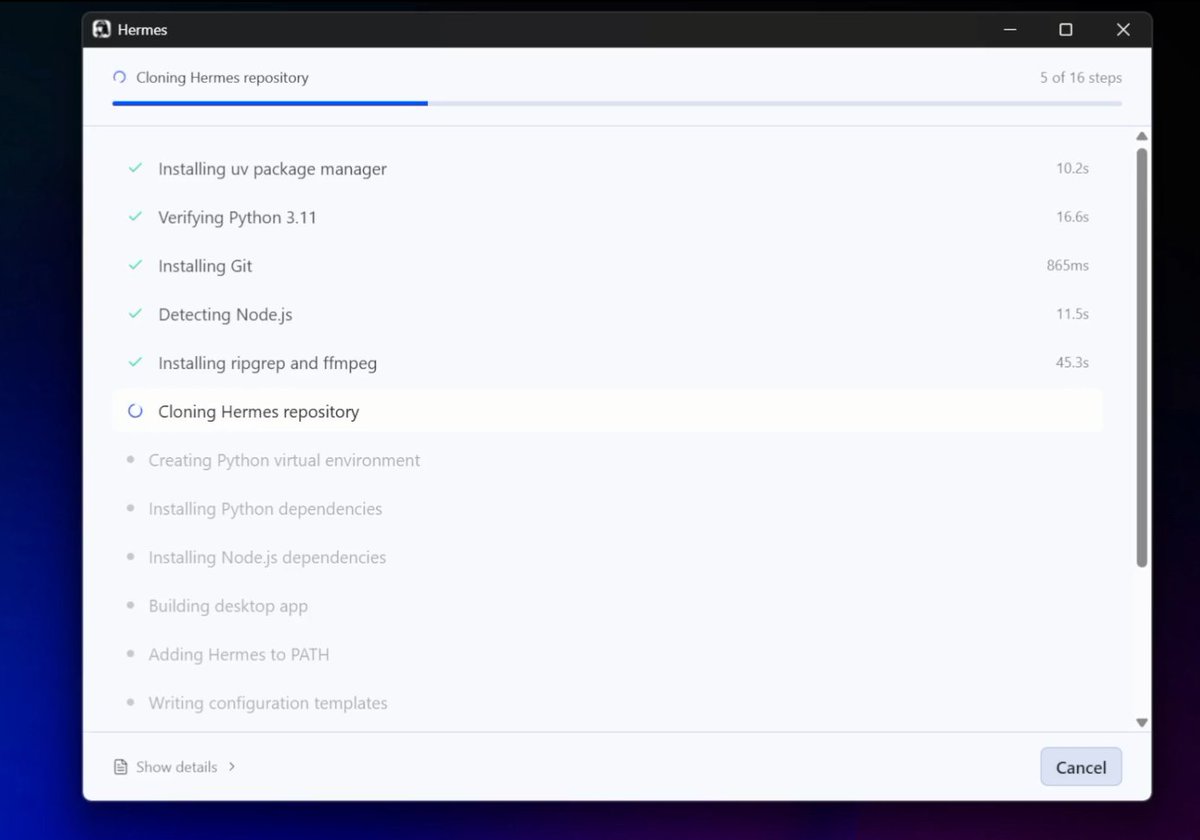1200x840 pixels.
Task: Select the Creating Python virtual environment step
Action: 285,460
